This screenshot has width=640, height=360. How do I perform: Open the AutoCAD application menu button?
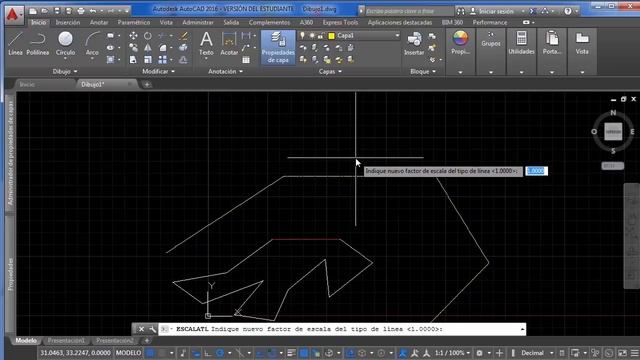coord(13,14)
